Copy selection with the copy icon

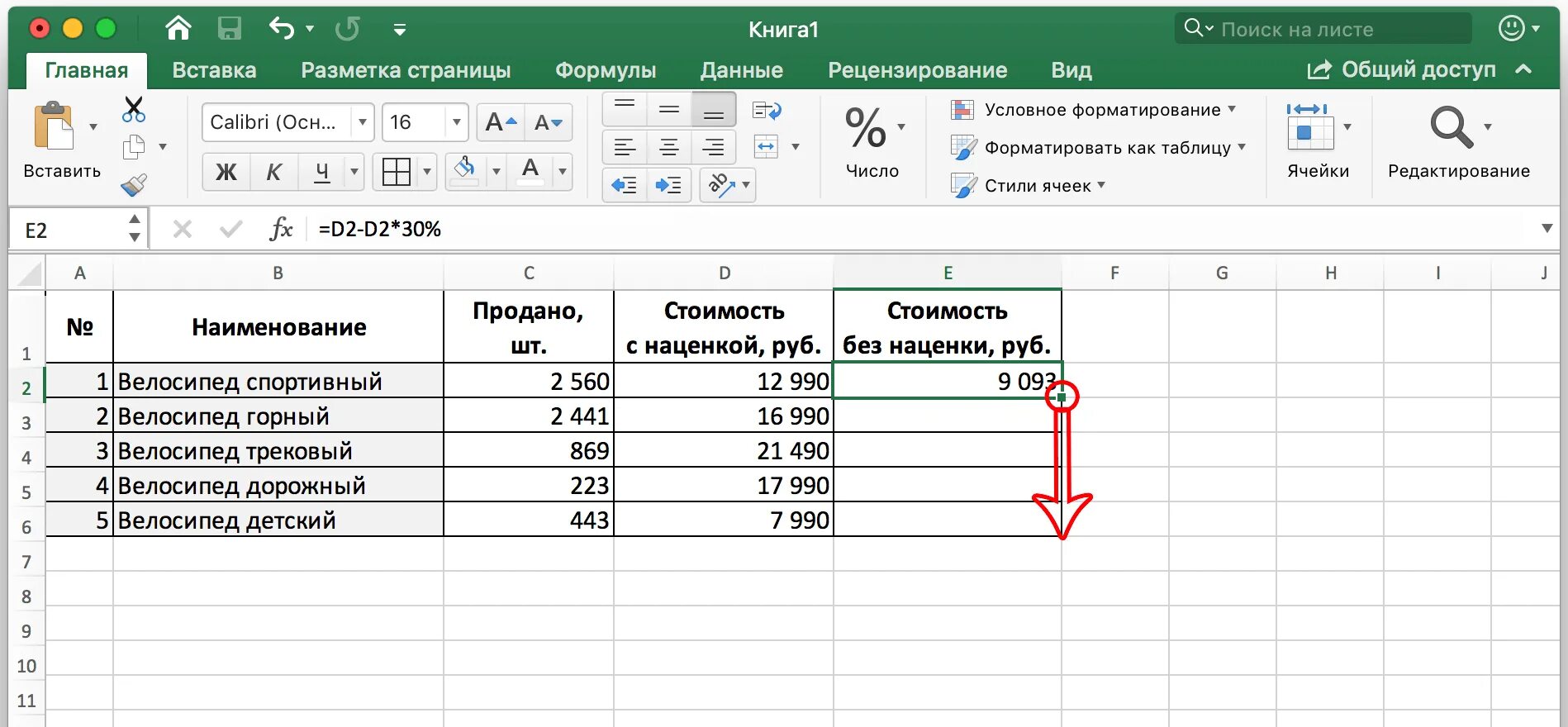coord(133,147)
